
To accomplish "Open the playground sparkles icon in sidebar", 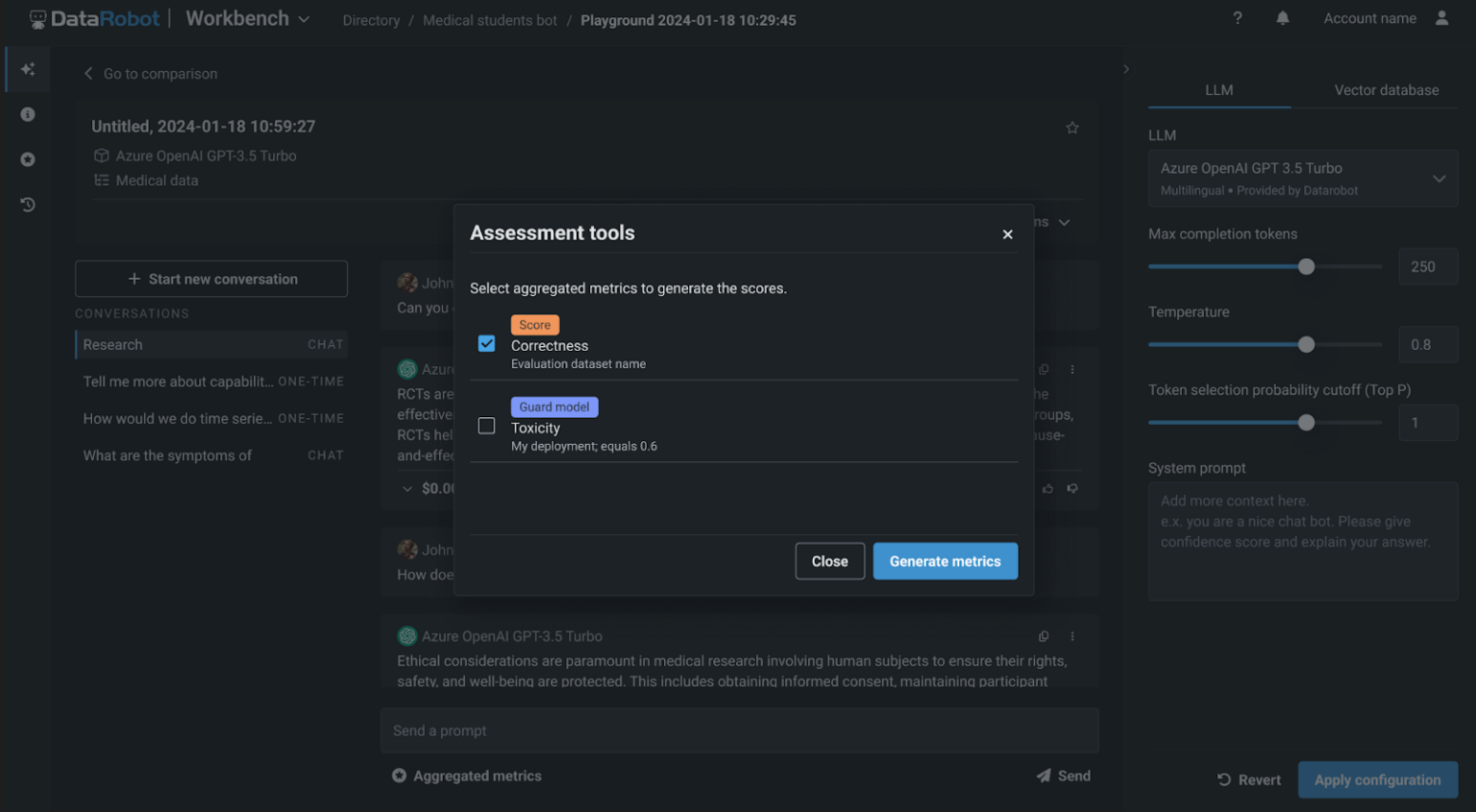I will point(27,68).
